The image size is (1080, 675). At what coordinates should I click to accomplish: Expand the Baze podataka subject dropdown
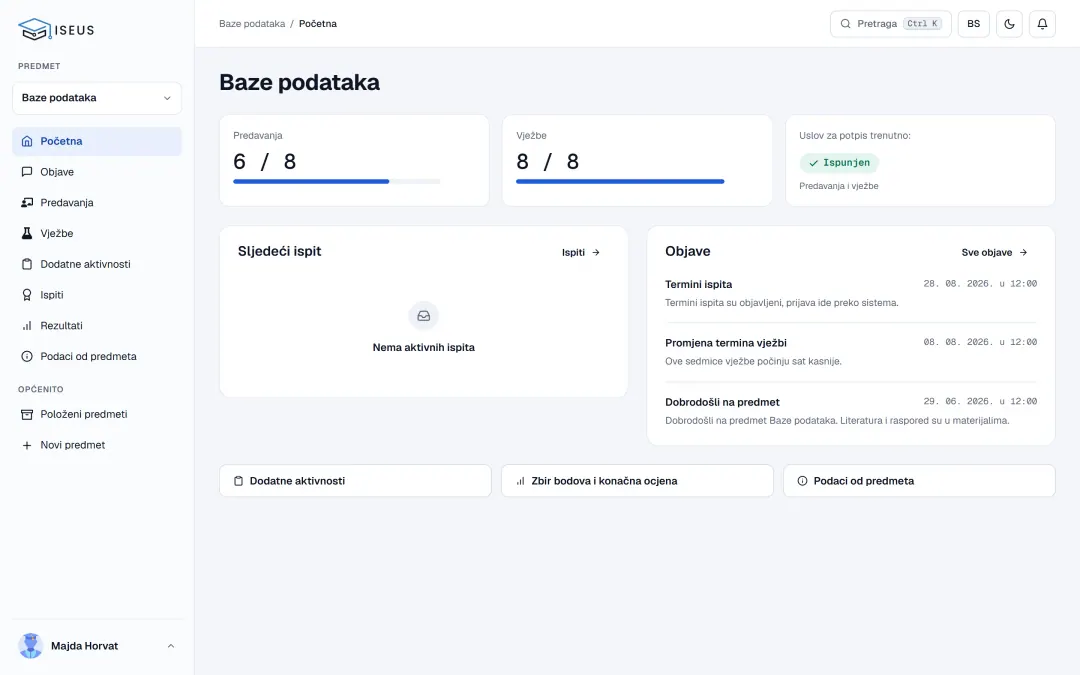[97, 98]
